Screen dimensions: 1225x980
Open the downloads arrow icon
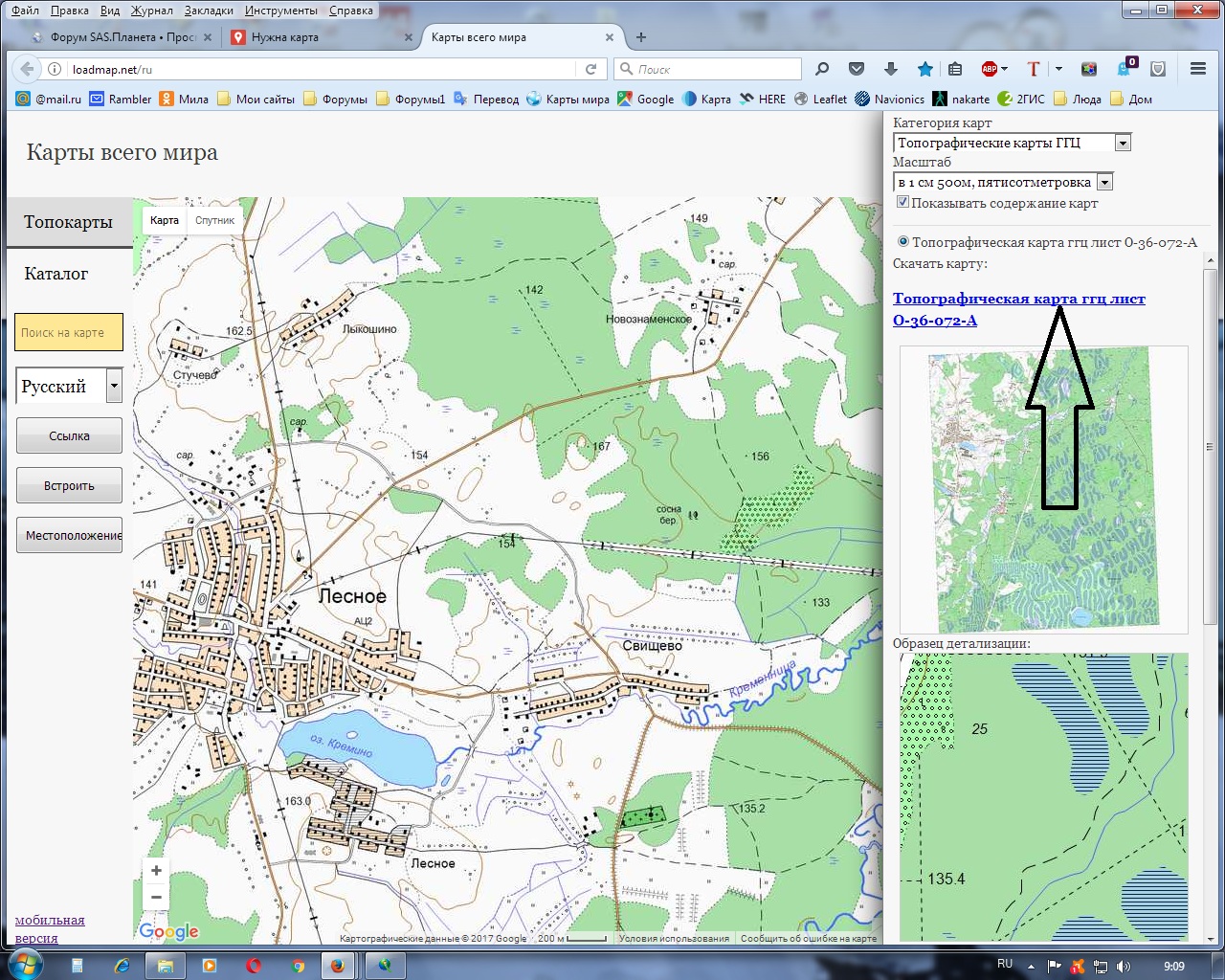(890, 69)
